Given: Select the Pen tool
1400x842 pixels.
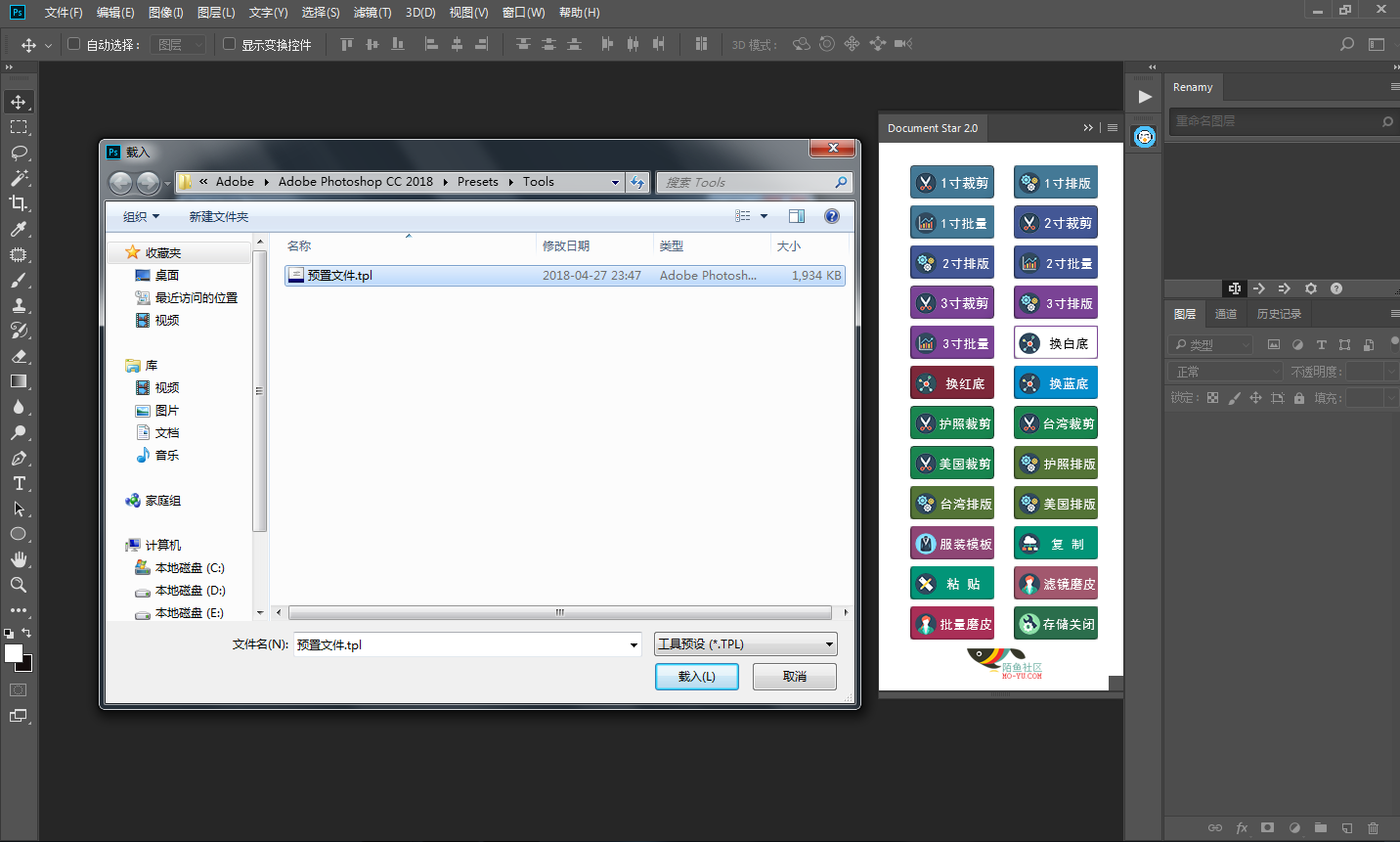Looking at the screenshot, I should pos(19,458).
